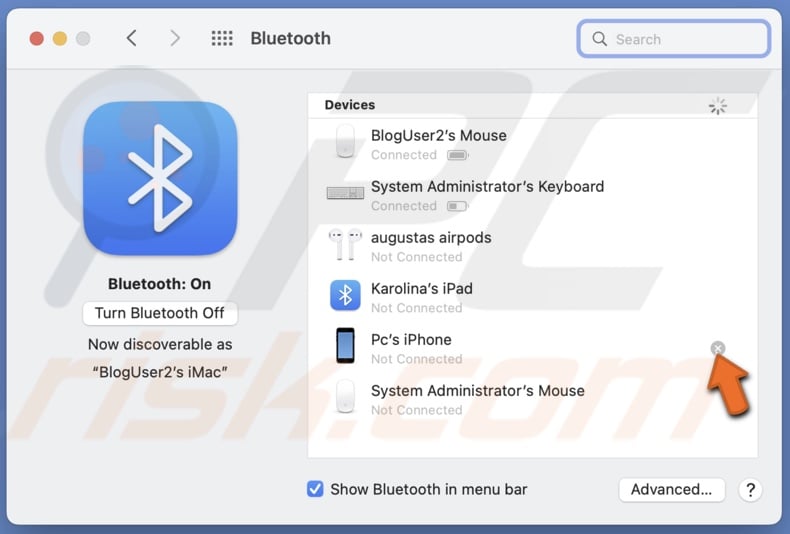Click the Devices list header
This screenshot has height=534, width=790.
533,105
